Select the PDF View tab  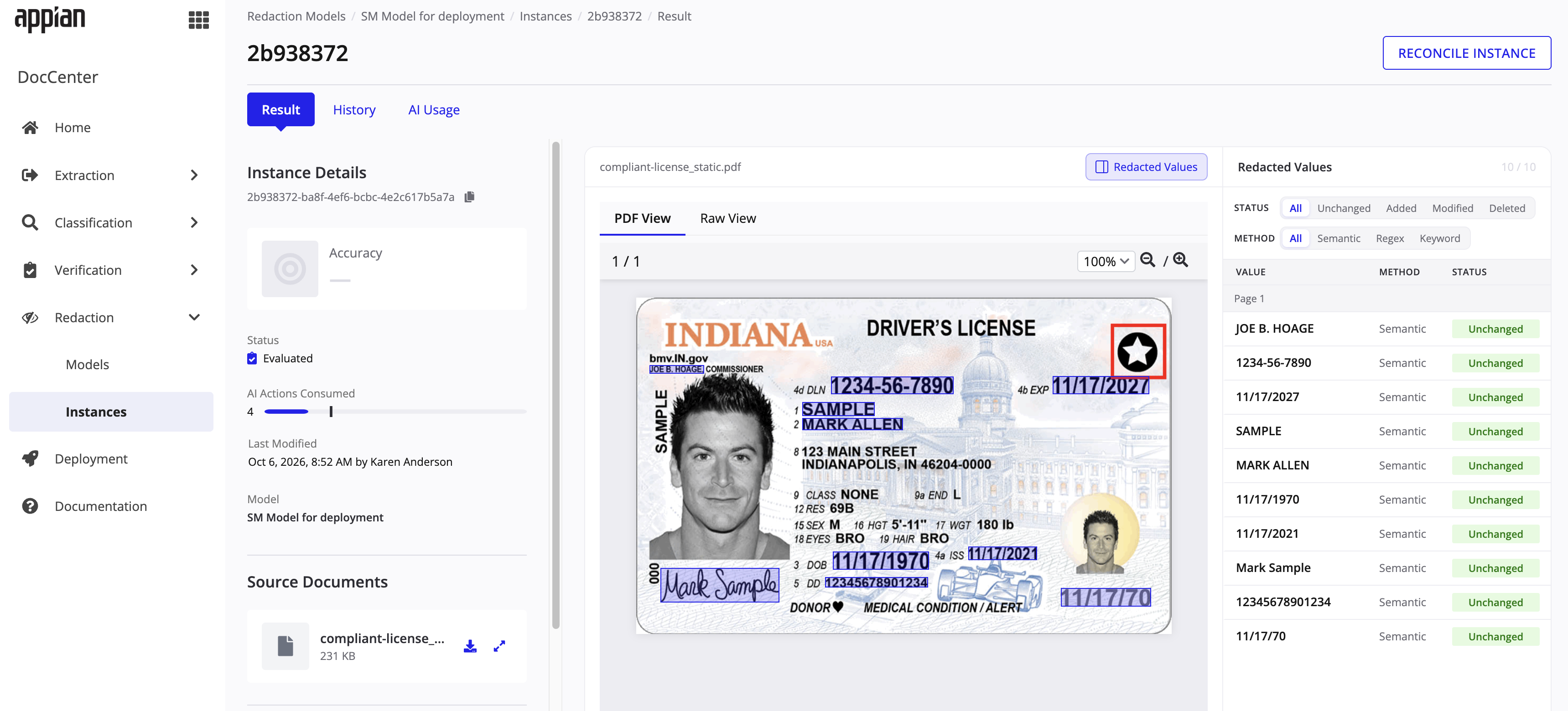642,218
